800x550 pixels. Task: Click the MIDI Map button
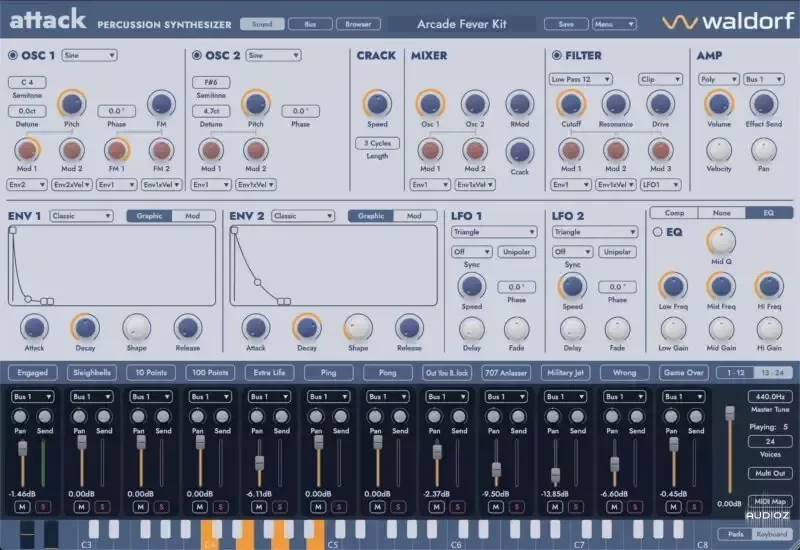pos(770,502)
